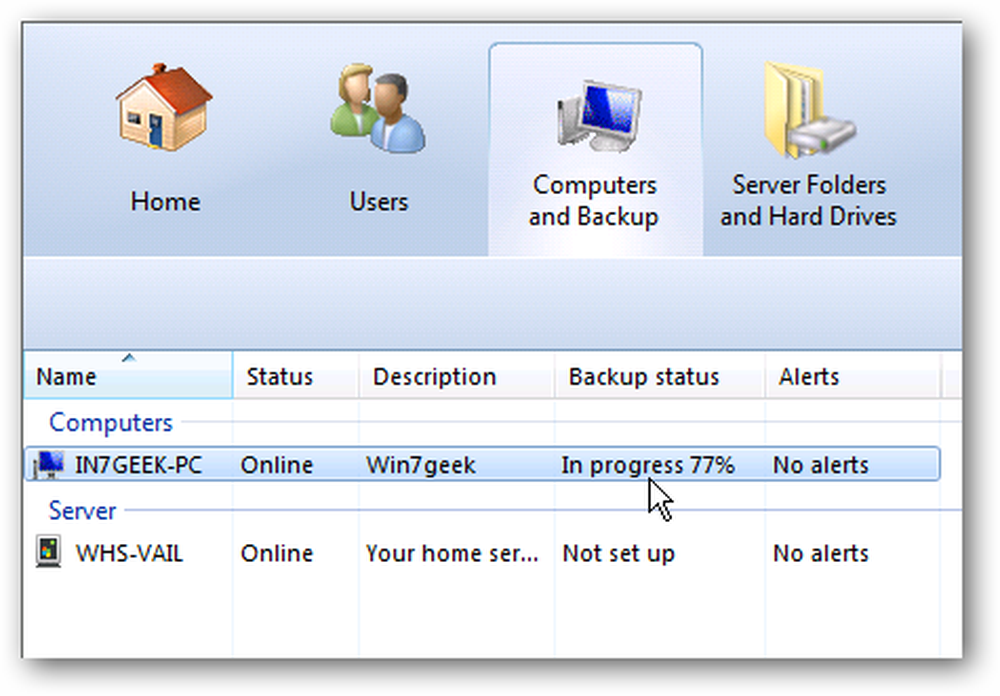Select the IN7GEEK-PC name

coord(138,465)
